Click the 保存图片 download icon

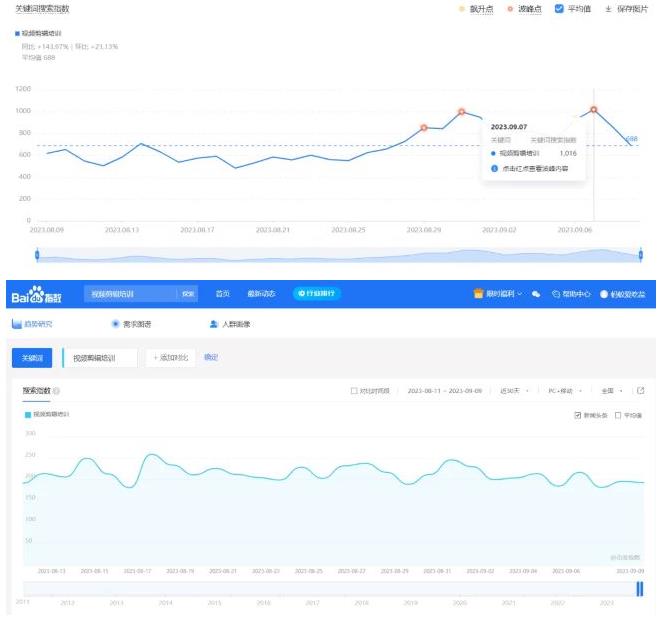click(608, 9)
